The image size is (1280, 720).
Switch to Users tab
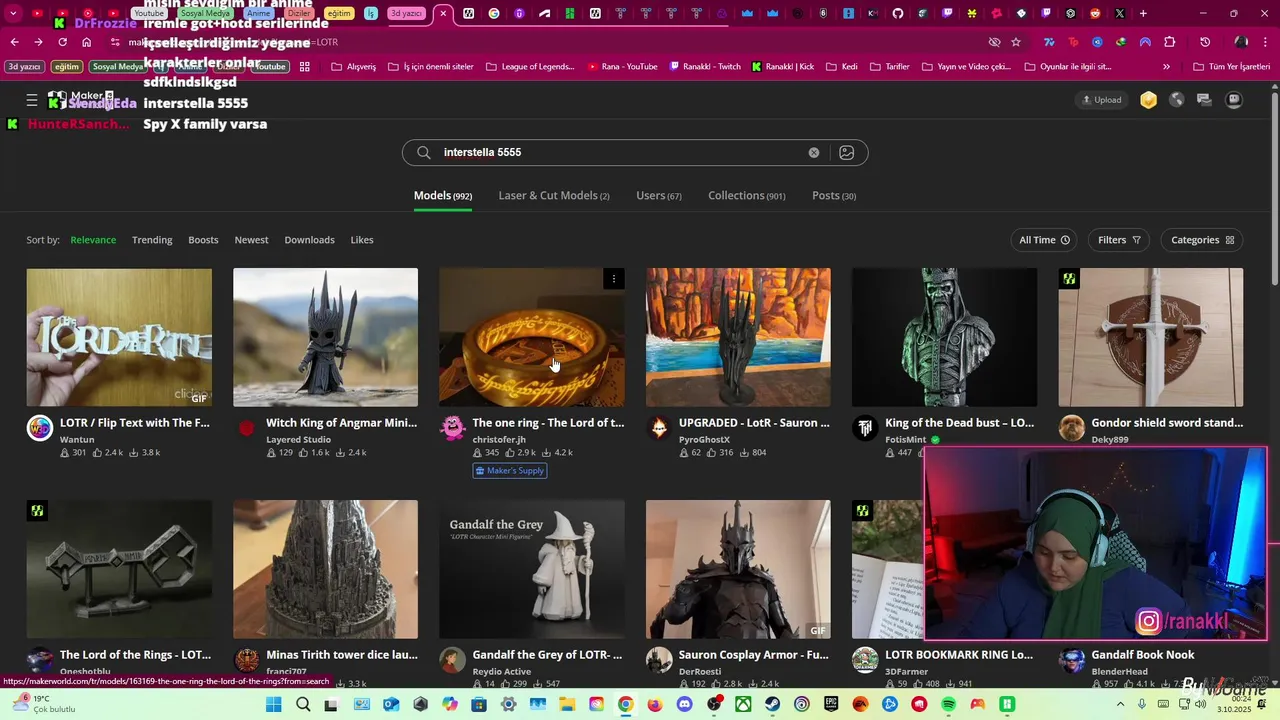click(x=659, y=196)
